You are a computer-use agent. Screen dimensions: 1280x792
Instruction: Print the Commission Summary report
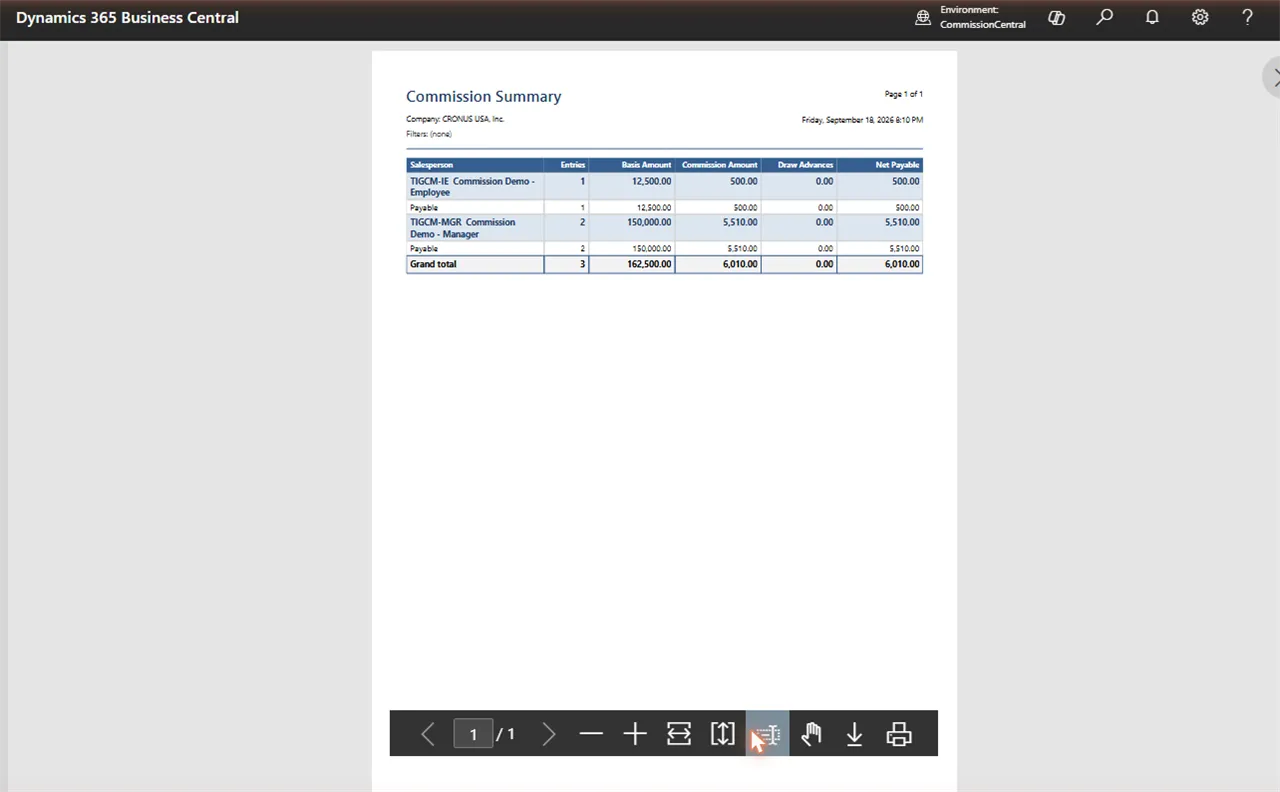[899, 734]
